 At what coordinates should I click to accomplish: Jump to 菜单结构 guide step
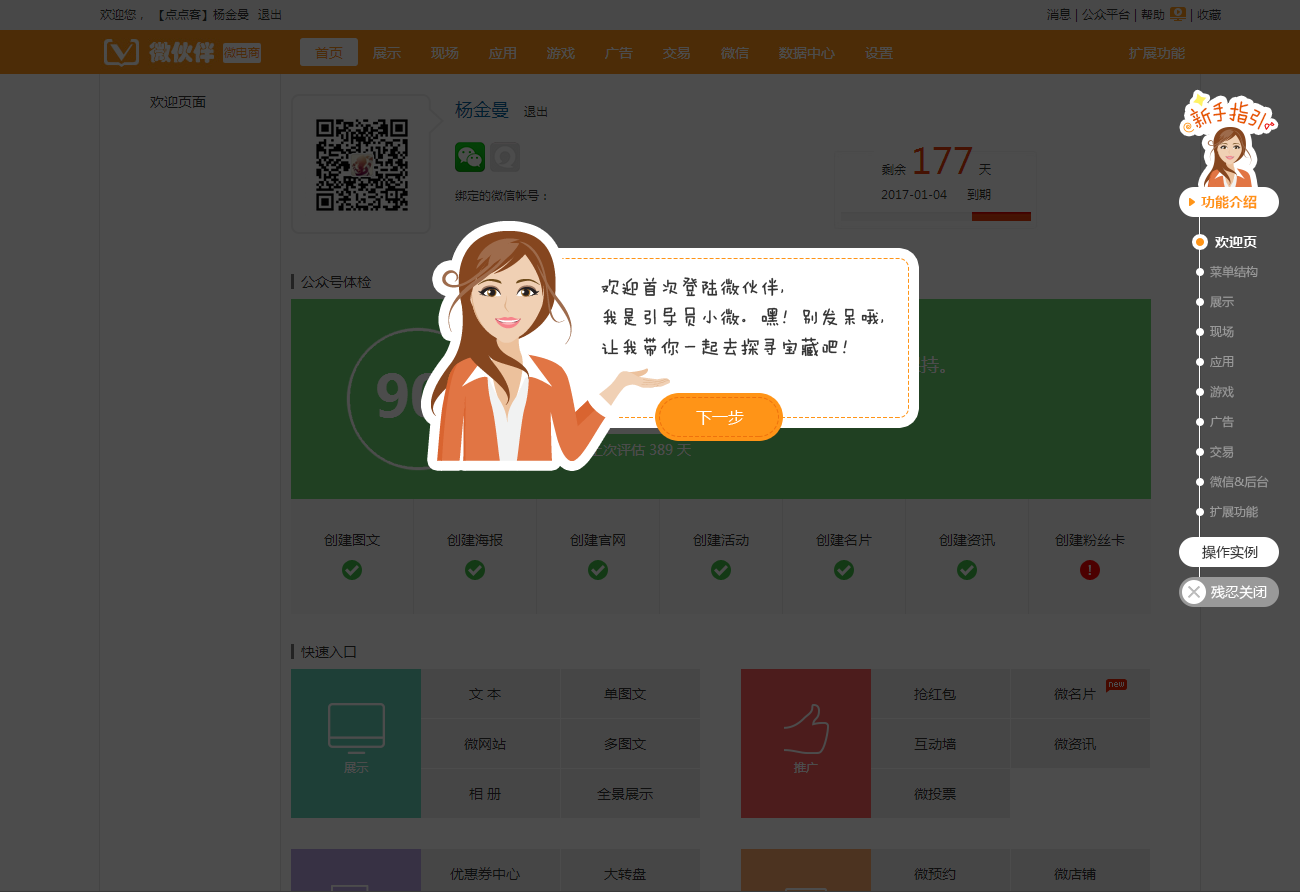click(x=1233, y=272)
